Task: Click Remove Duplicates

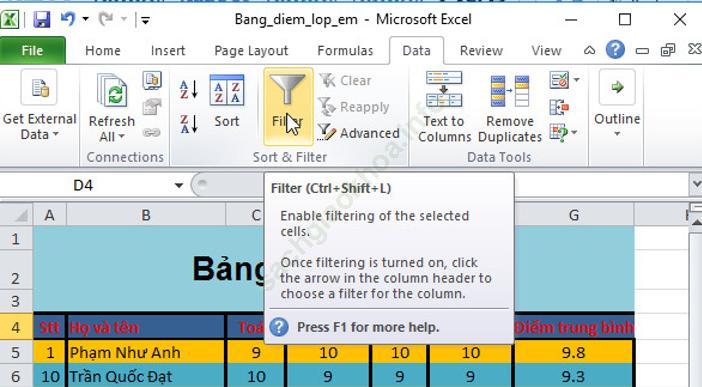Action: [x=510, y=107]
